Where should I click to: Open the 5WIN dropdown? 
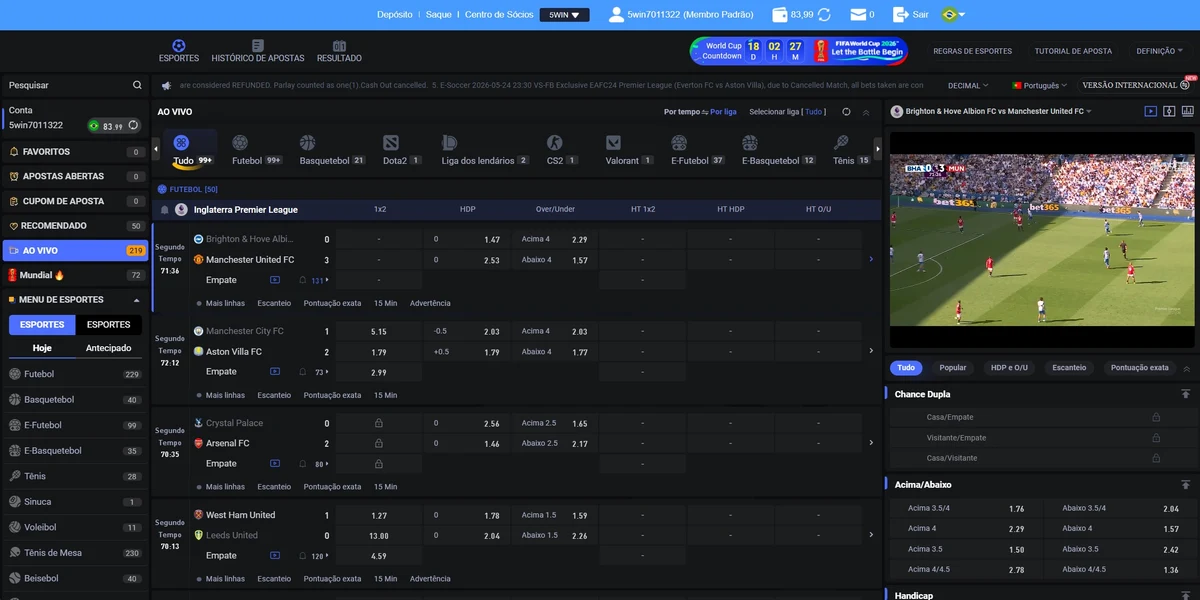coord(564,15)
